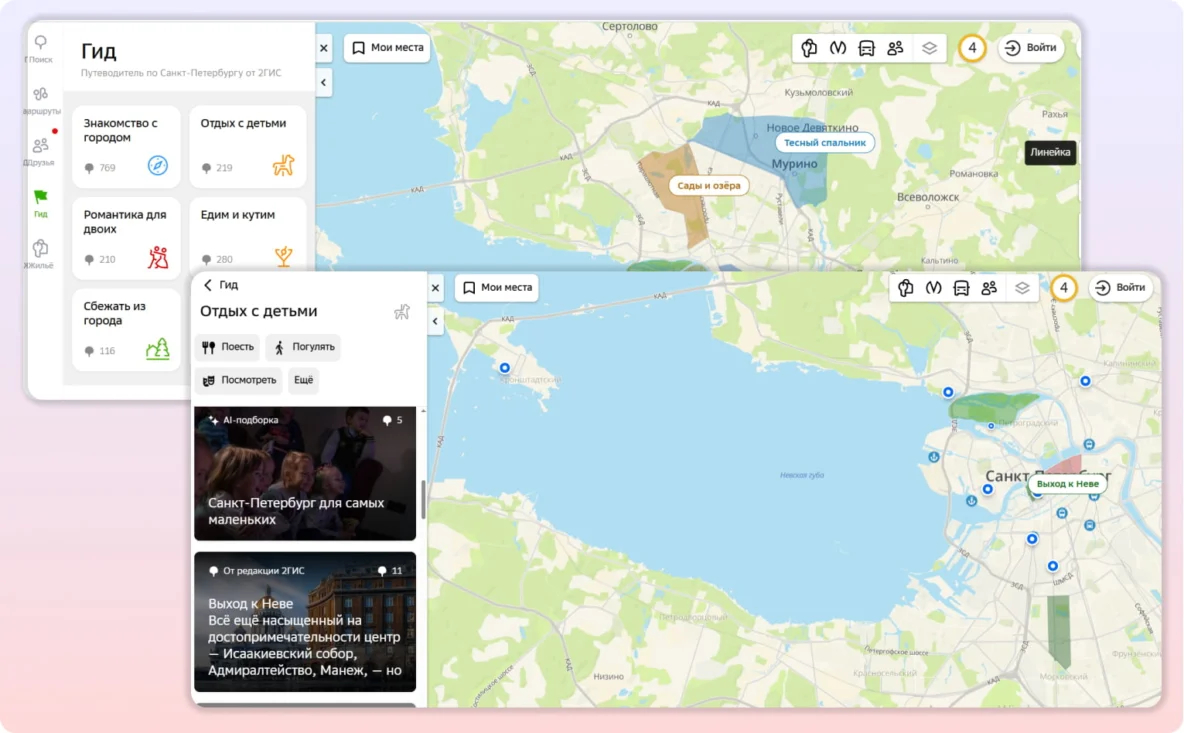The width and height of the screenshot is (1184, 733).
Task: Open the Едим и кутим guide card
Action: tap(248, 233)
